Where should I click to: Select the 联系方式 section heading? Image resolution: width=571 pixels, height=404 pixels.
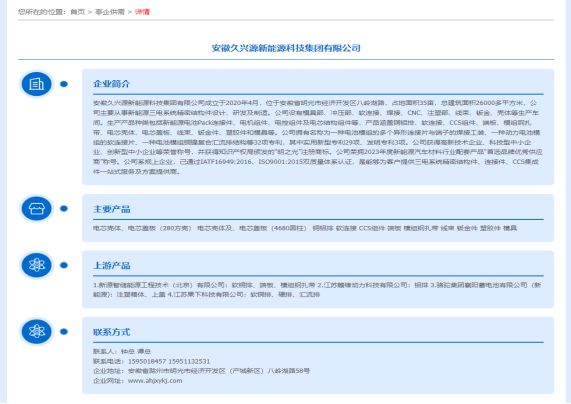tap(111, 332)
